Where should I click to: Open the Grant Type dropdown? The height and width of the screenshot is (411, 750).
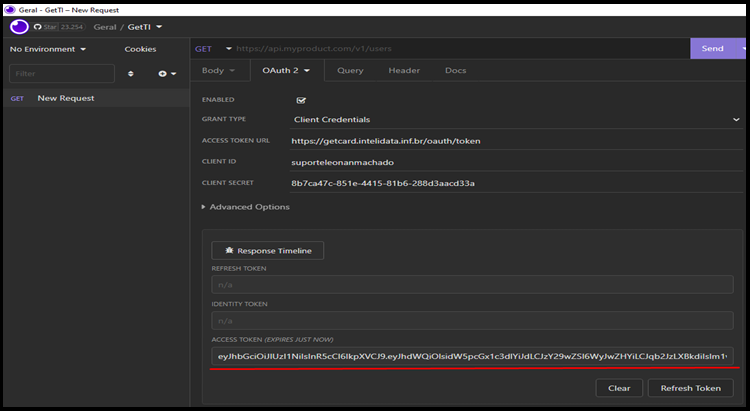[517, 120]
